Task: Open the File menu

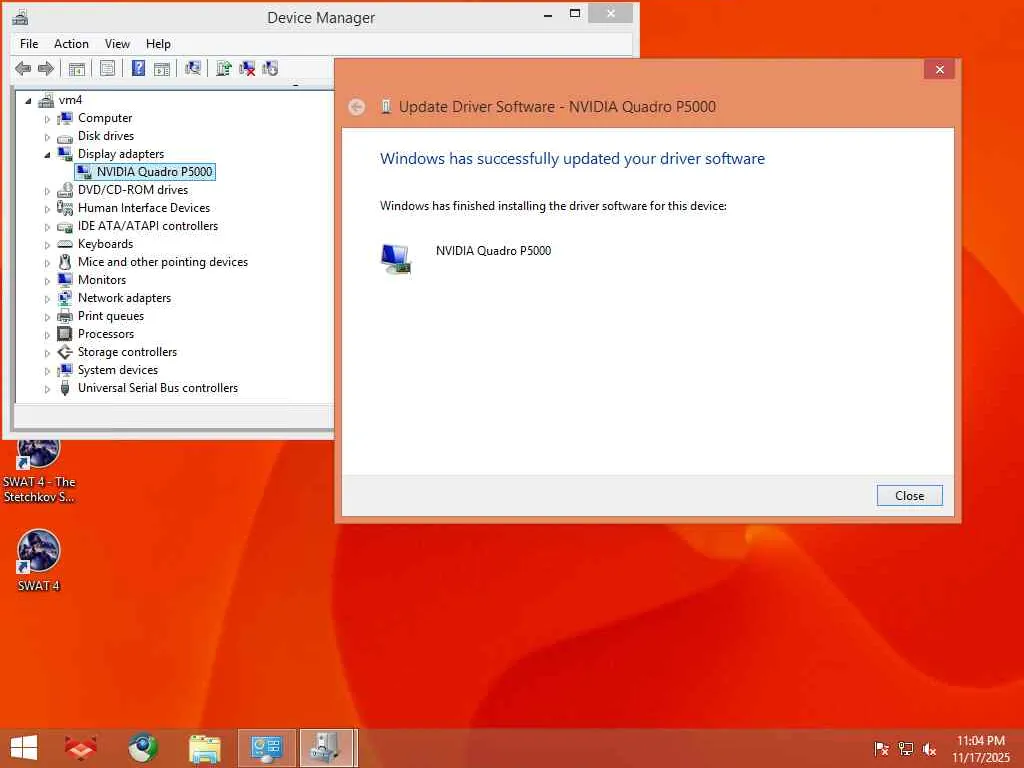Action: [x=29, y=44]
